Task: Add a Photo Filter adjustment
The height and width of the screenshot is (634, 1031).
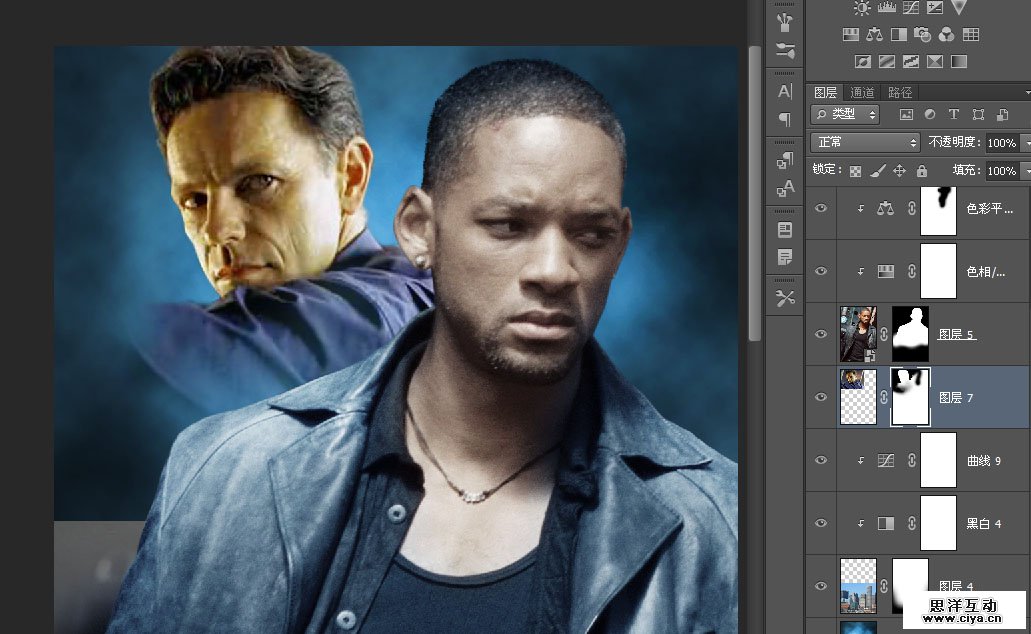Action: [x=923, y=34]
